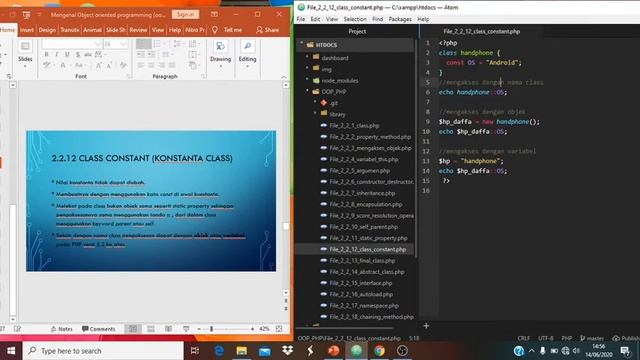Open Selection menu in Atom
The image size is (640, 360).
[355, 19]
